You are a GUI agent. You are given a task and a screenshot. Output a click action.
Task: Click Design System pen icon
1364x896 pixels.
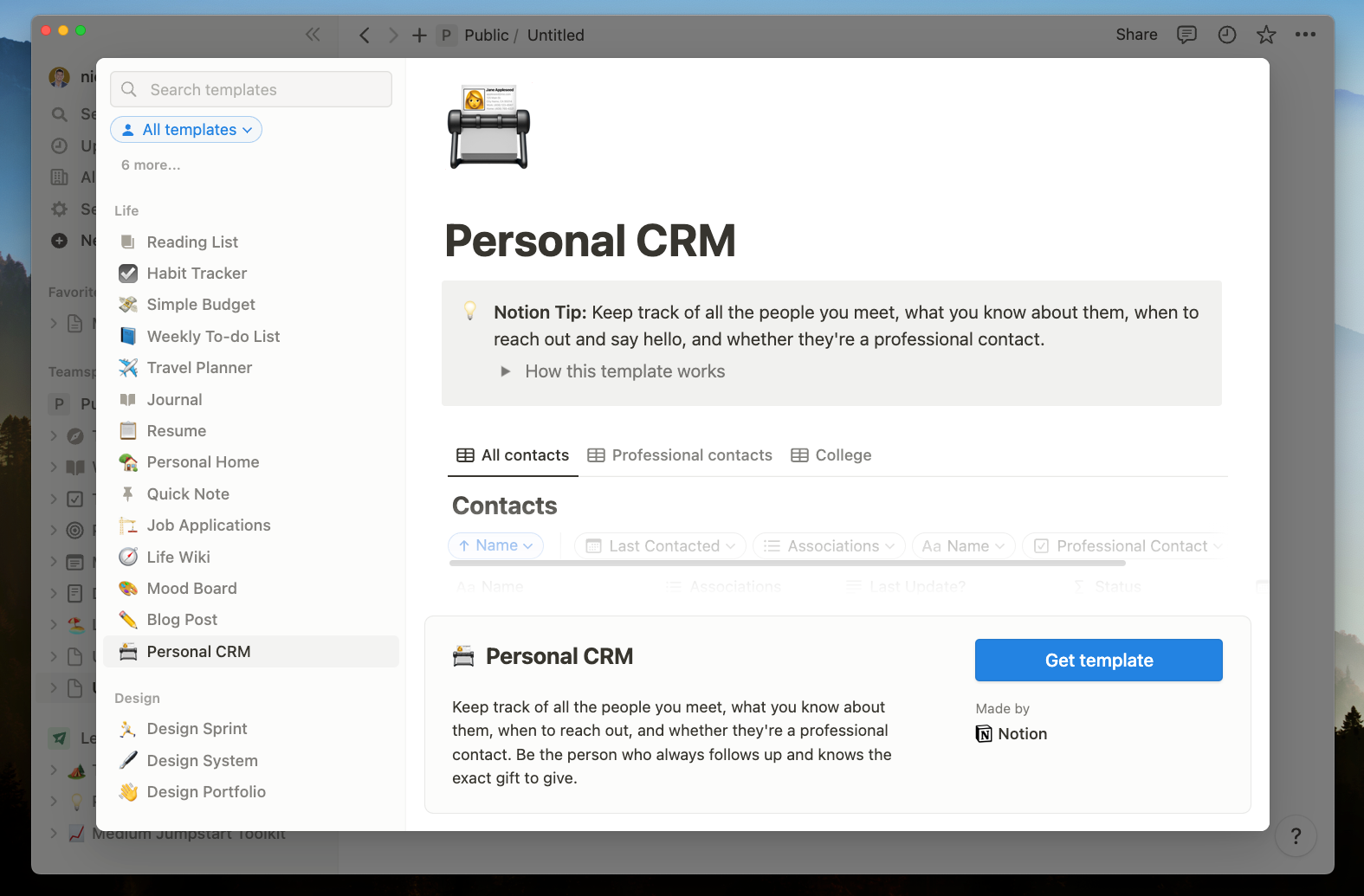click(128, 760)
